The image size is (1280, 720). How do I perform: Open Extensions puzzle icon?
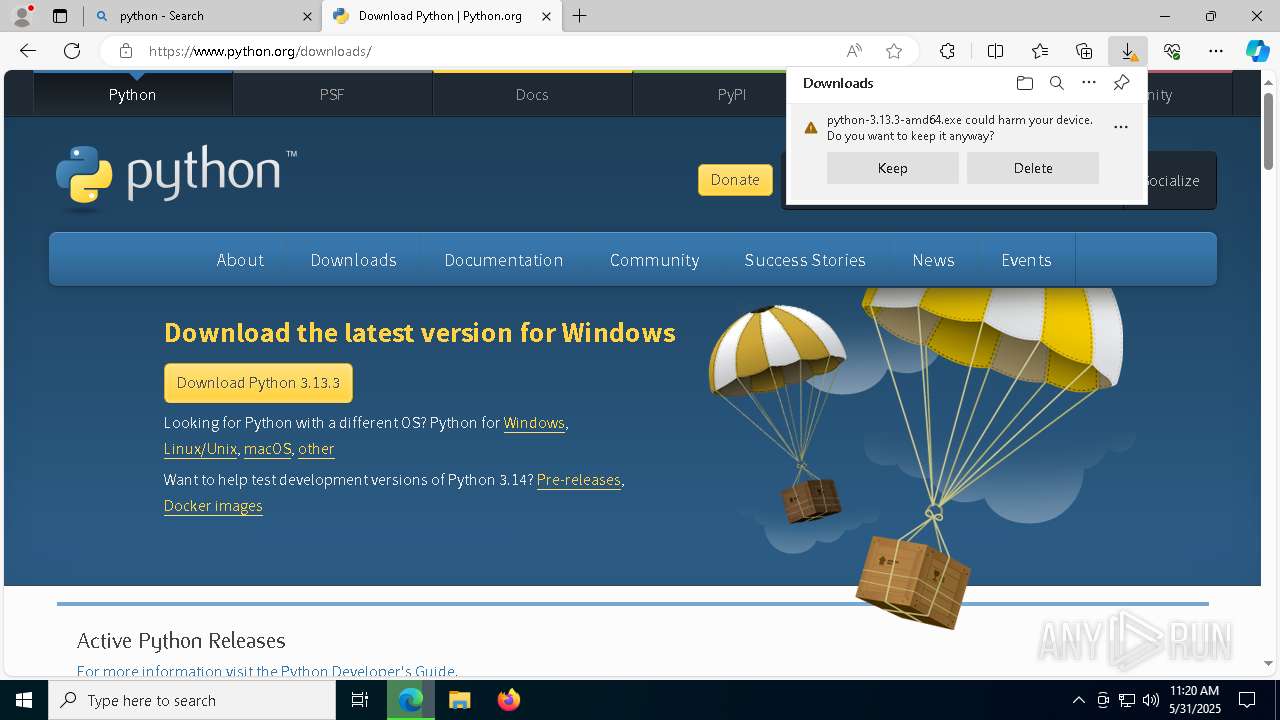(x=947, y=51)
